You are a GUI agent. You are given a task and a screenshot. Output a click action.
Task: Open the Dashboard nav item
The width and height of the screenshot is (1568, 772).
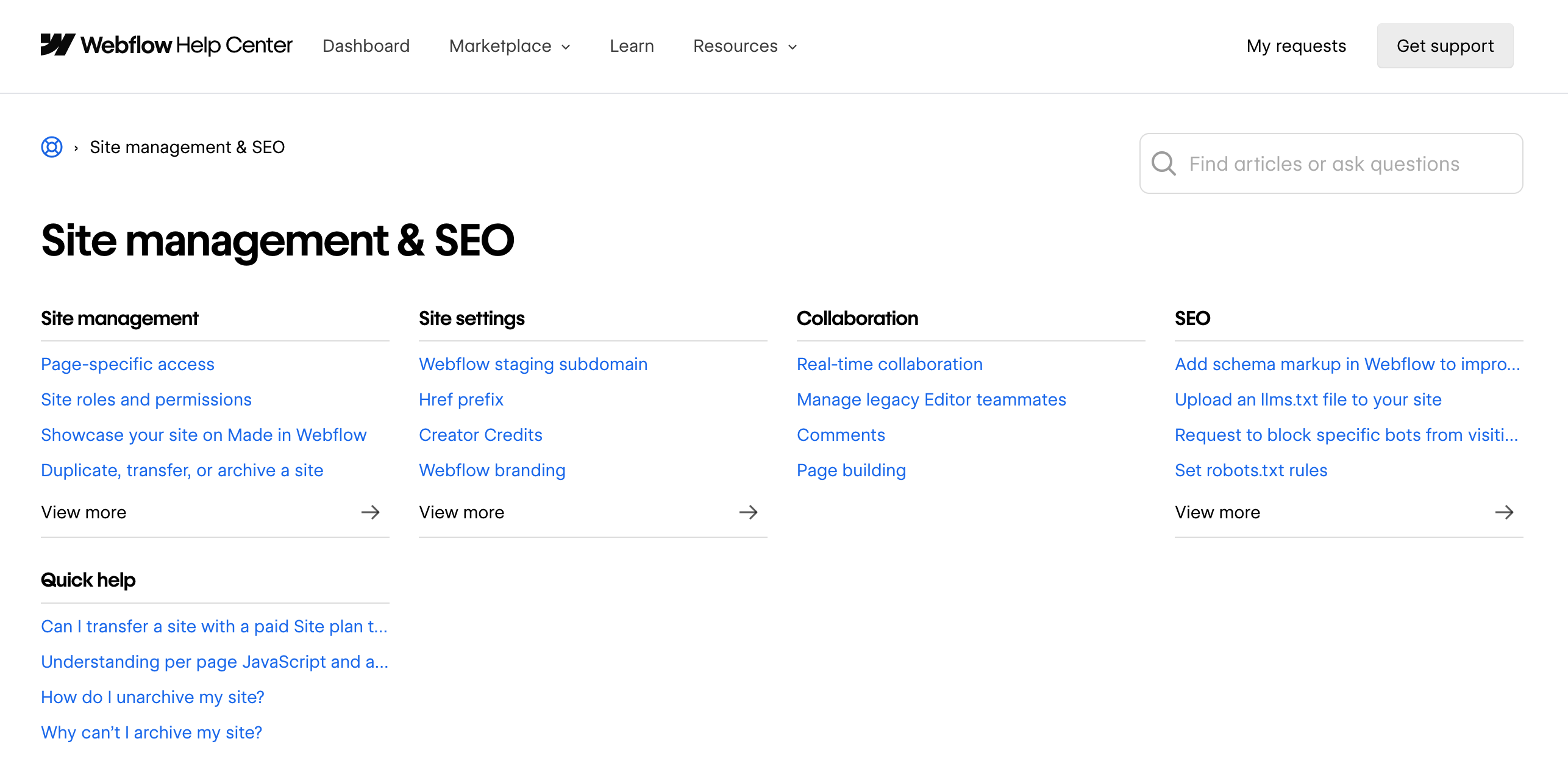pyautogui.click(x=366, y=46)
